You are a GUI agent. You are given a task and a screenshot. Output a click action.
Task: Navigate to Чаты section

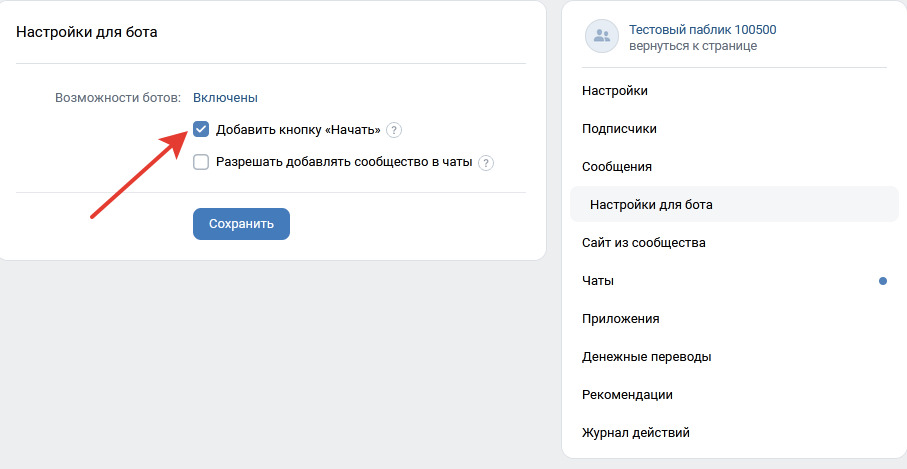(x=598, y=281)
